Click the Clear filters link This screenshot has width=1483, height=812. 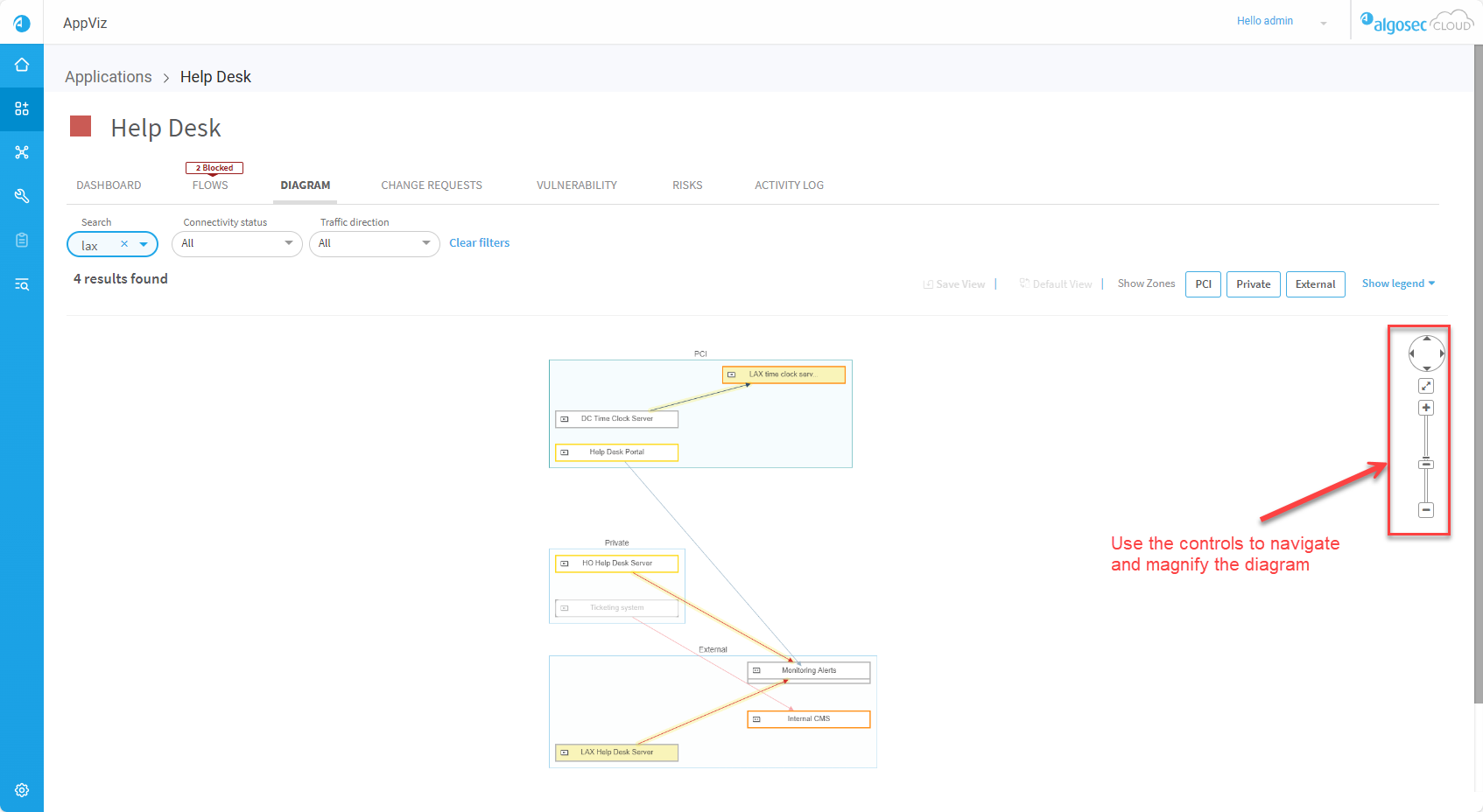(479, 243)
